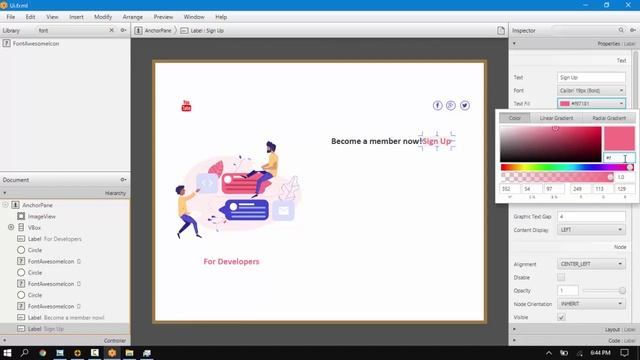Click the AnchorPane breadcrumb icon
640x360 pixels.
click(138, 31)
